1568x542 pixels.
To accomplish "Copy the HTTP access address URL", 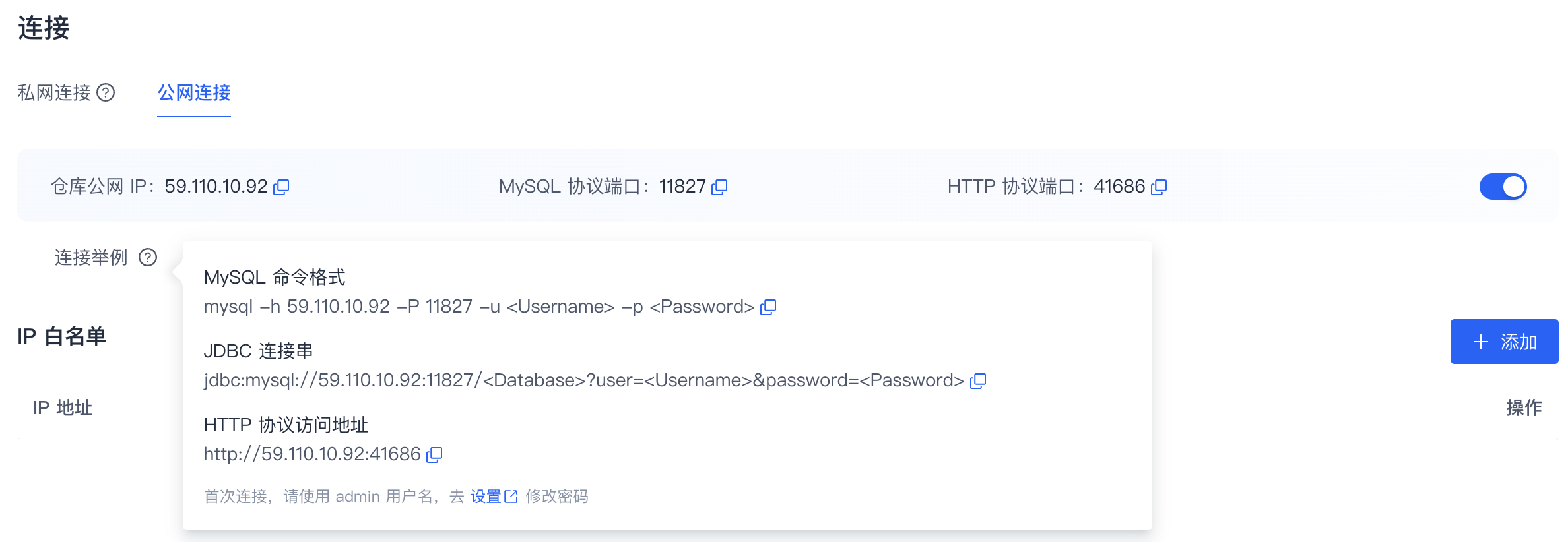I will (434, 455).
